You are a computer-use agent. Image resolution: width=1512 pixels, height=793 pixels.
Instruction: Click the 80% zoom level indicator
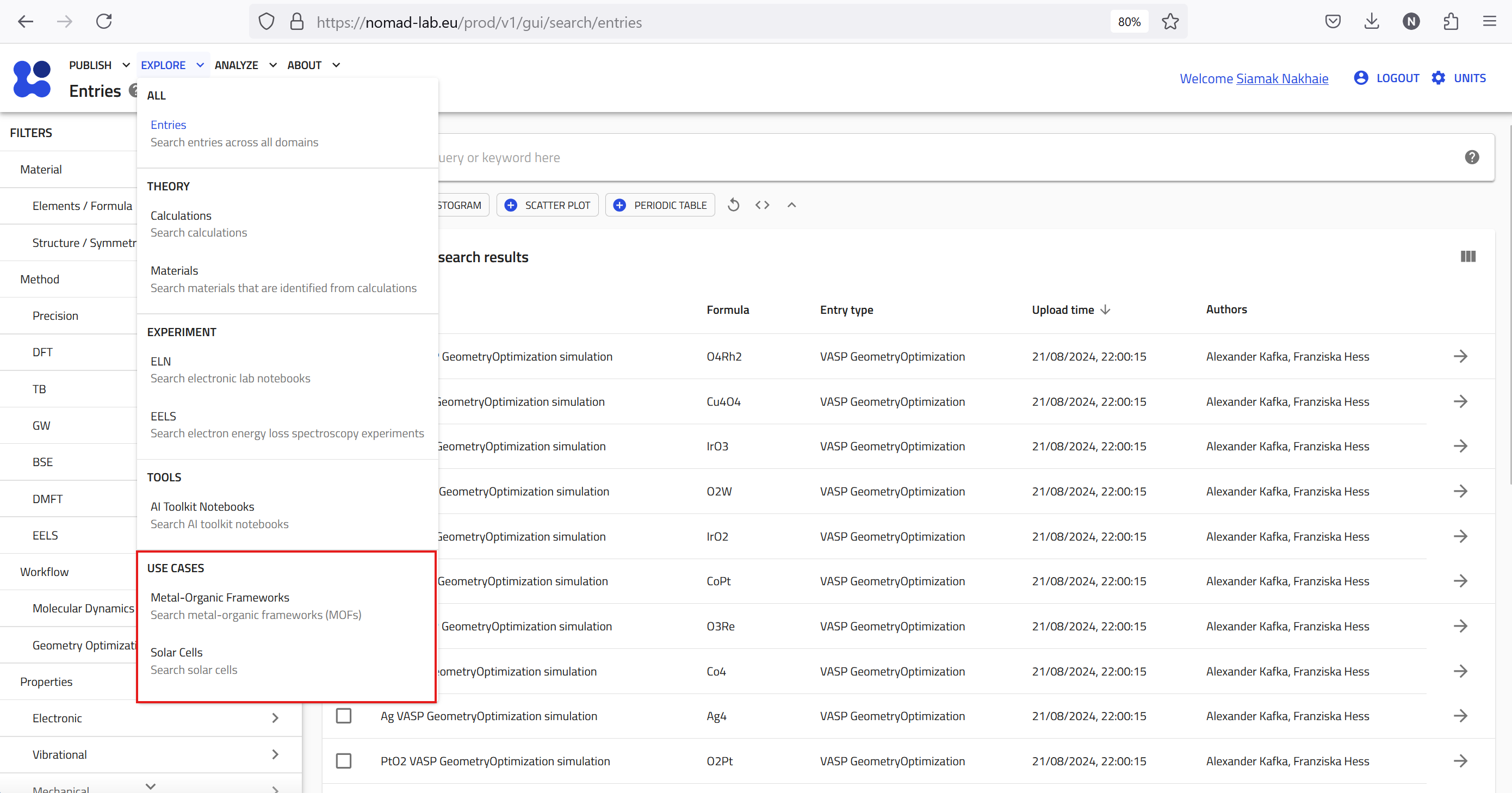pyautogui.click(x=1129, y=22)
